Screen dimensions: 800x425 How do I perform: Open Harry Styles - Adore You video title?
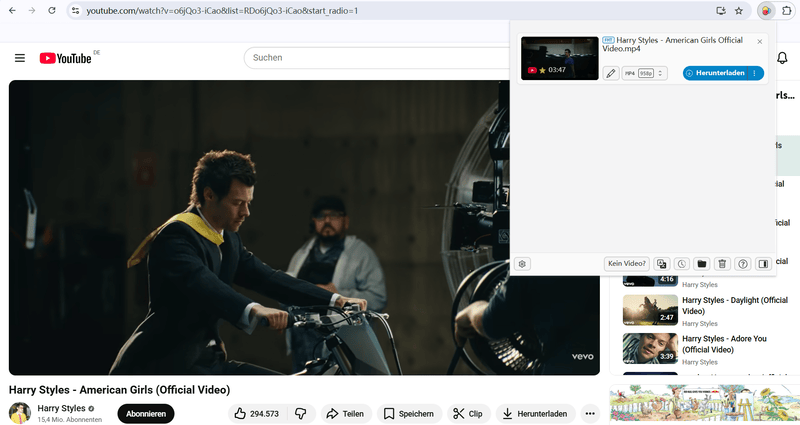click(724, 344)
